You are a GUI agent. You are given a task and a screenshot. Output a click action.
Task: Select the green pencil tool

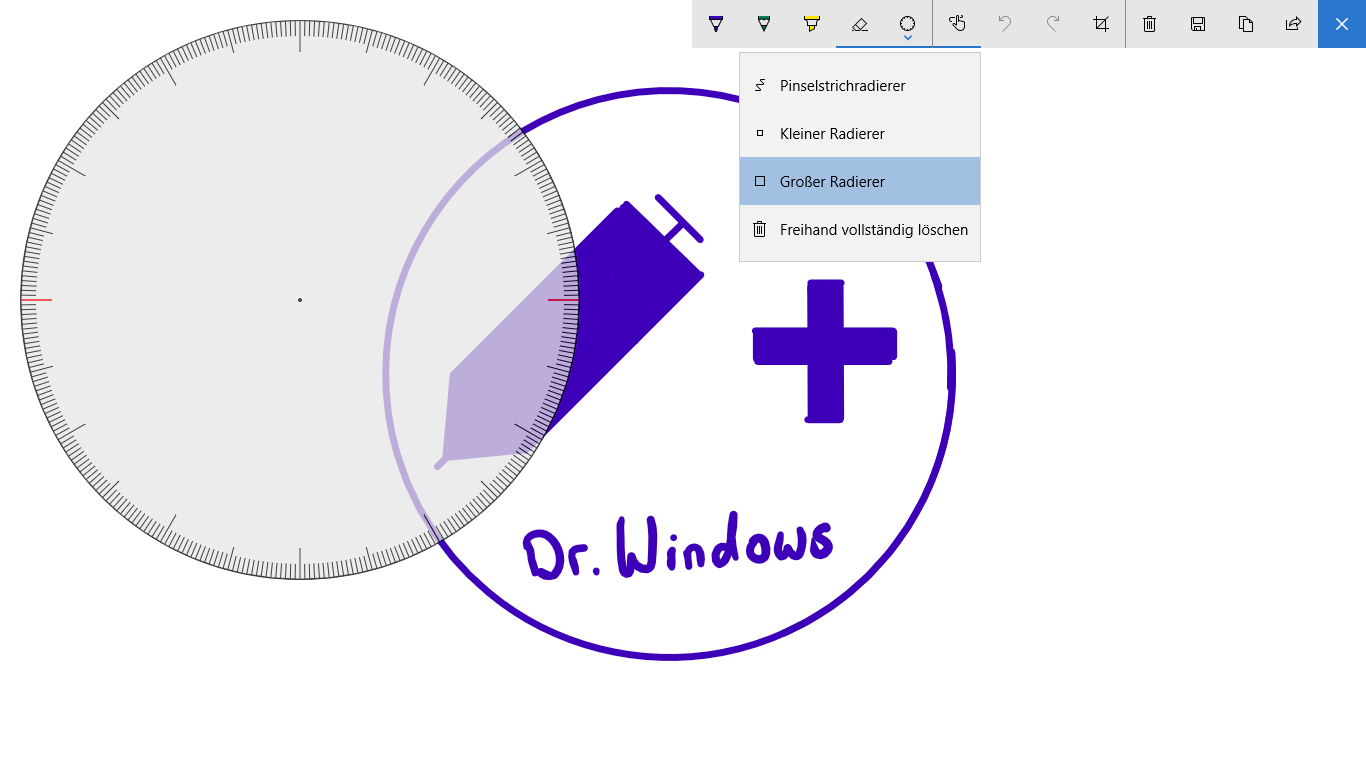point(764,24)
